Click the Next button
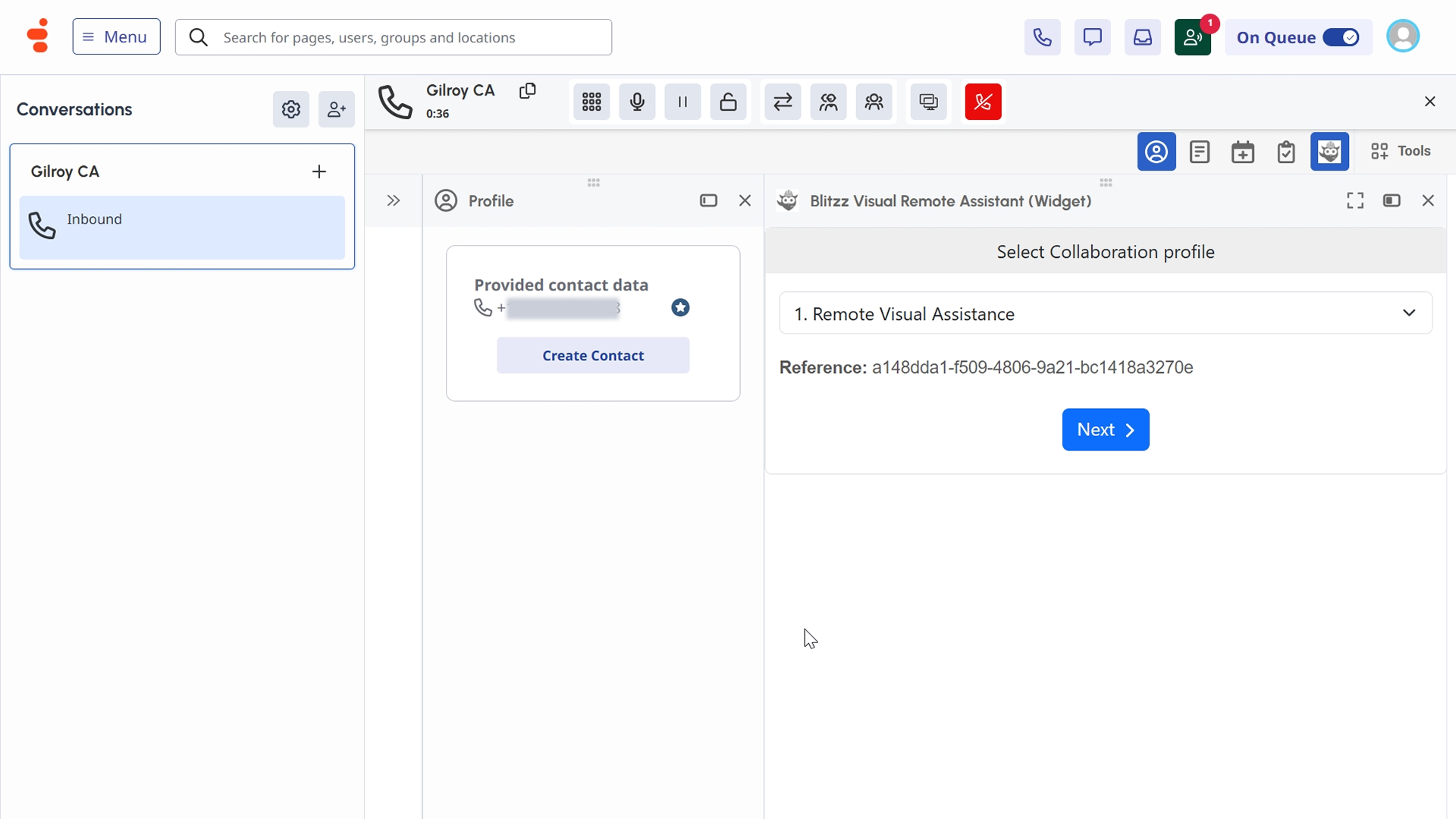Image resolution: width=1456 pixels, height=819 pixels. [x=1105, y=430]
